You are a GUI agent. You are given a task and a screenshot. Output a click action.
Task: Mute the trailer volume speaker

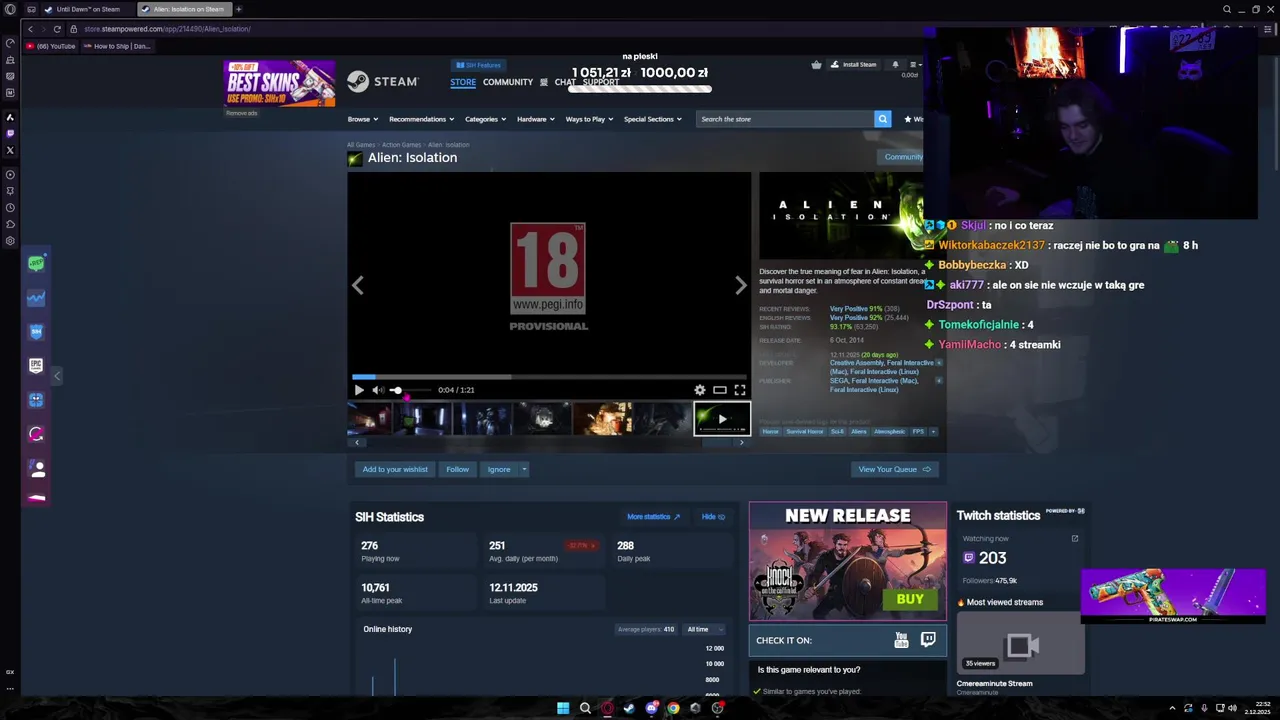coord(377,390)
